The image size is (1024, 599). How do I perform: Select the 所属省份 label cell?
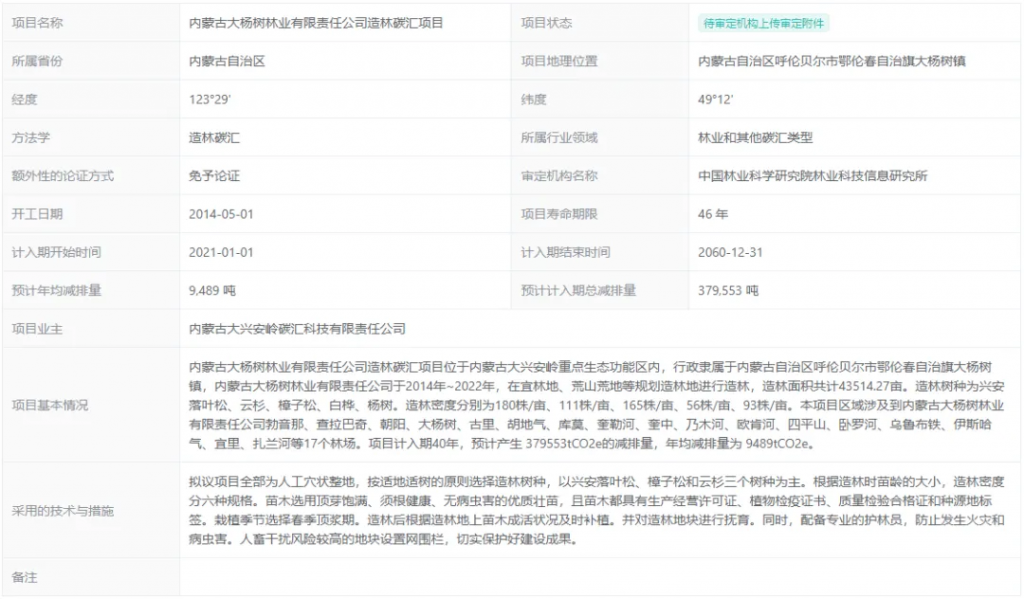36,61
